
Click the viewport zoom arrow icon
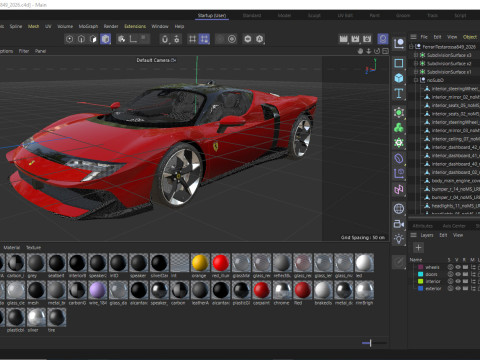click(369, 51)
